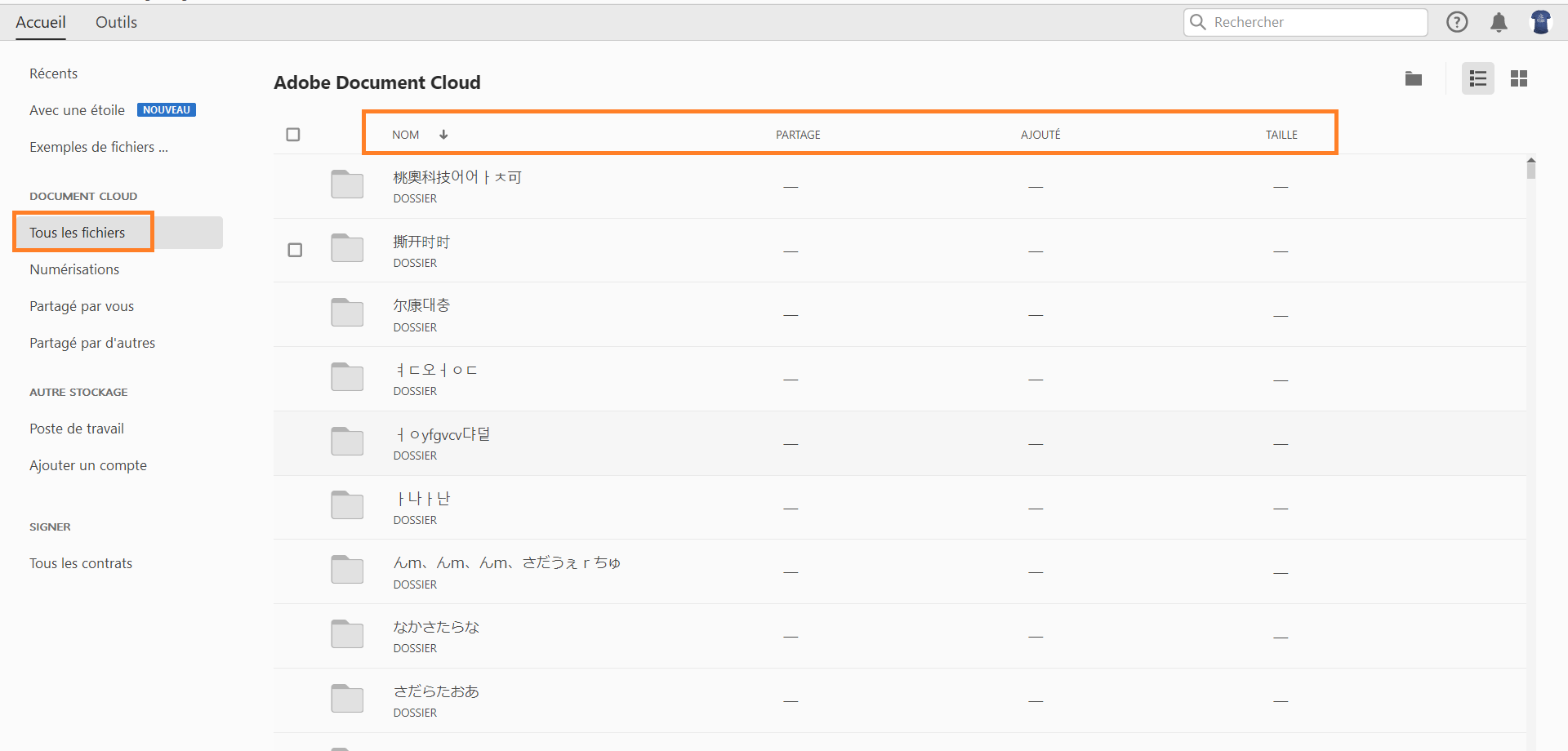Select the 撕开时时 folder checkbox
The image size is (1568, 751).
point(295,250)
